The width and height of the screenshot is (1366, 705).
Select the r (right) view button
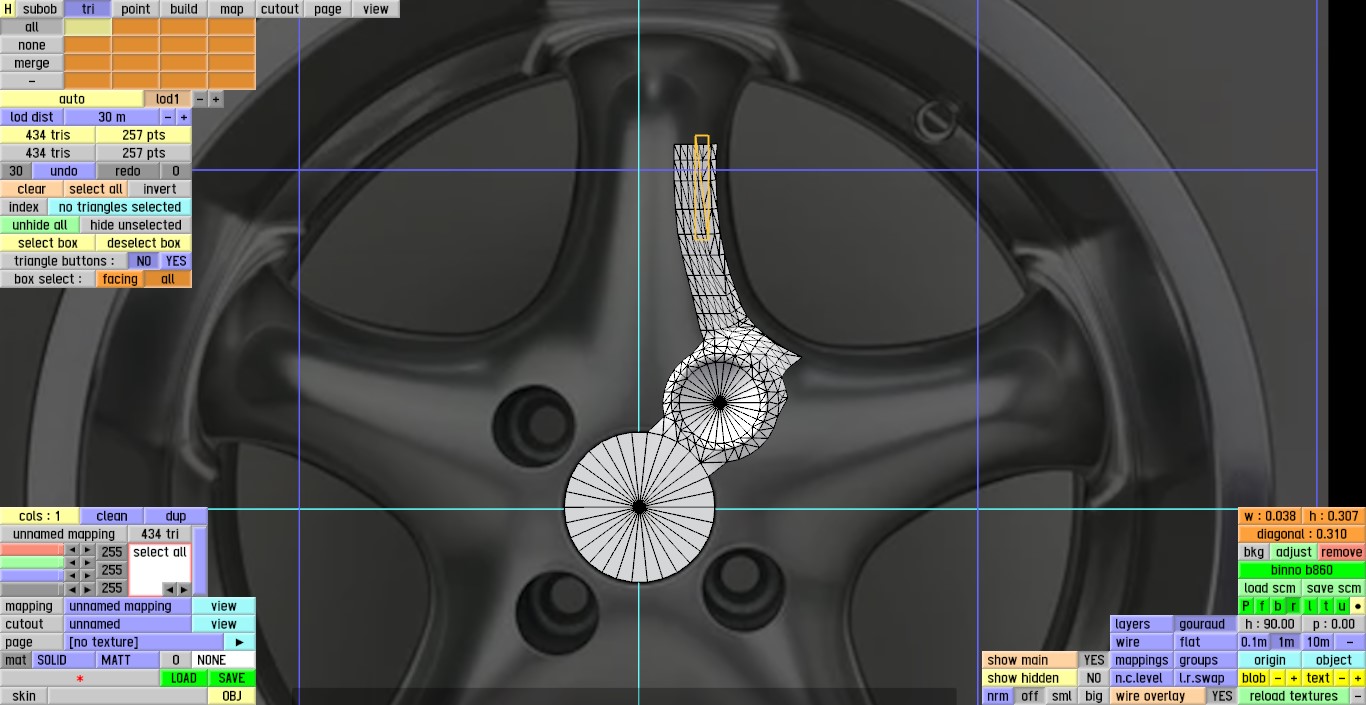click(x=1294, y=606)
